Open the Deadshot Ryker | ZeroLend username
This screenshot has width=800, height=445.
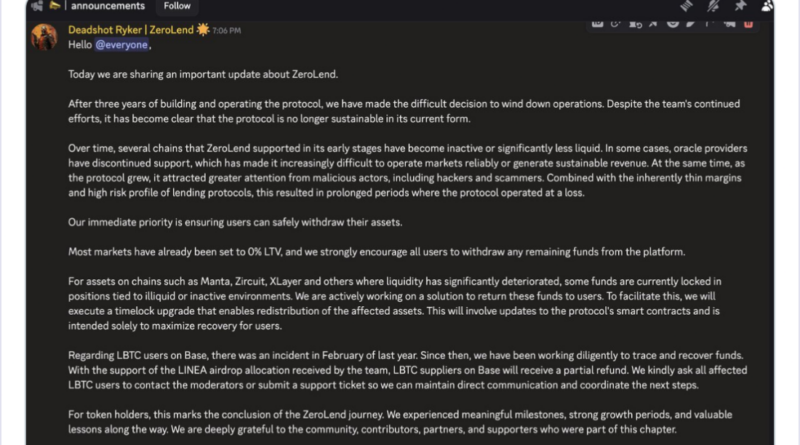131,30
